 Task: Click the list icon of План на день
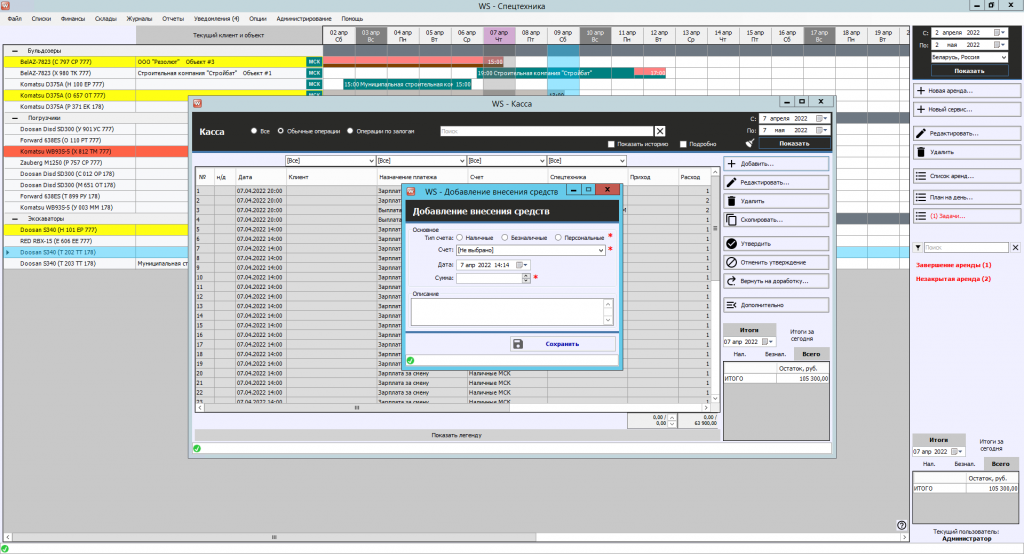click(x=921, y=197)
